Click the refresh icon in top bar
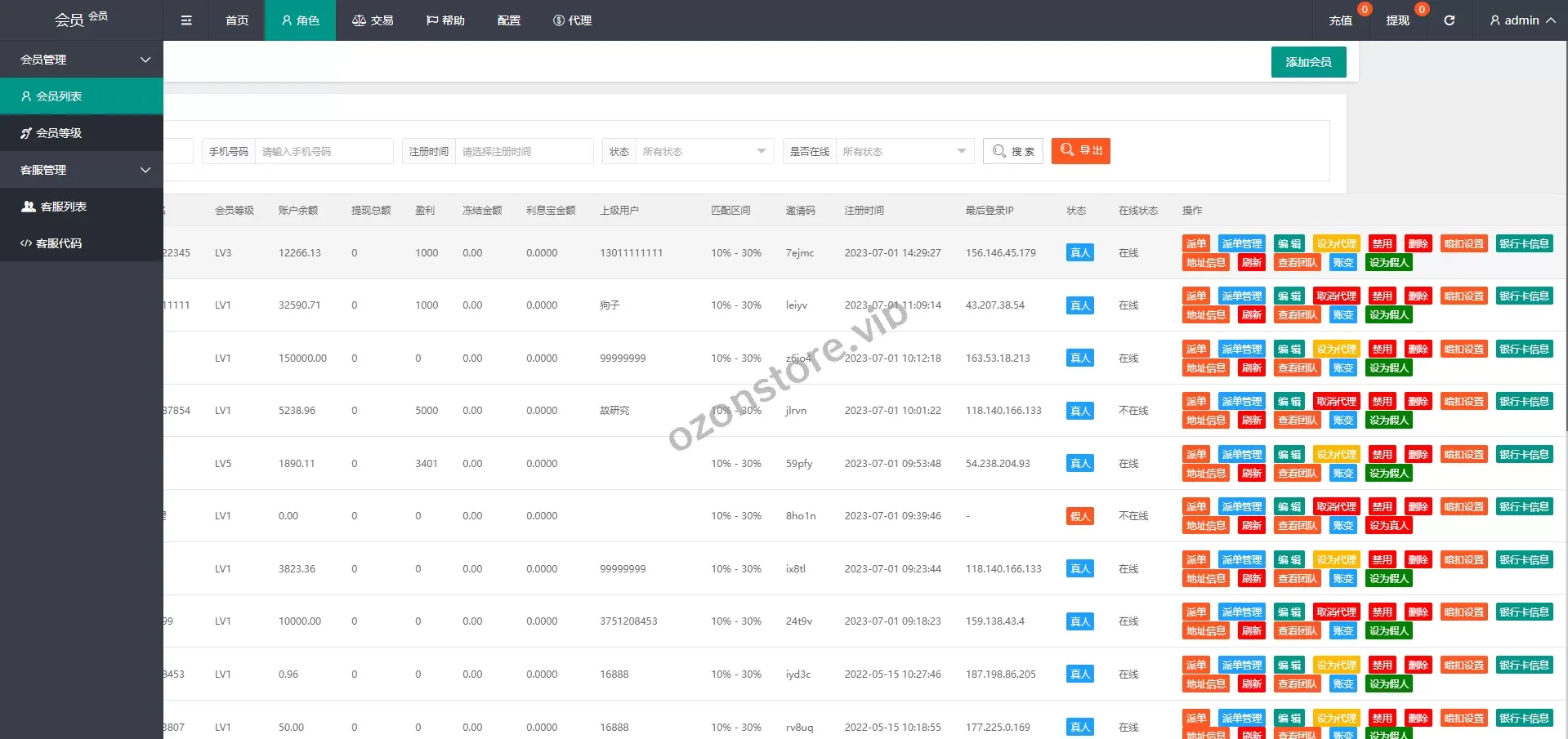The image size is (1568, 739). click(1449, 20)
